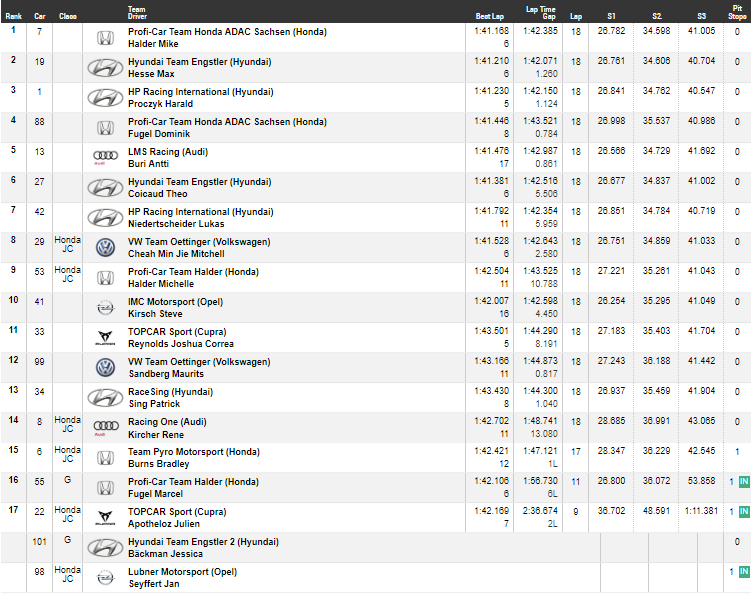753x597 pixels.
Task: Select team Profi-Car Team Halder for Halder Michelle
Action: (194, 272)
